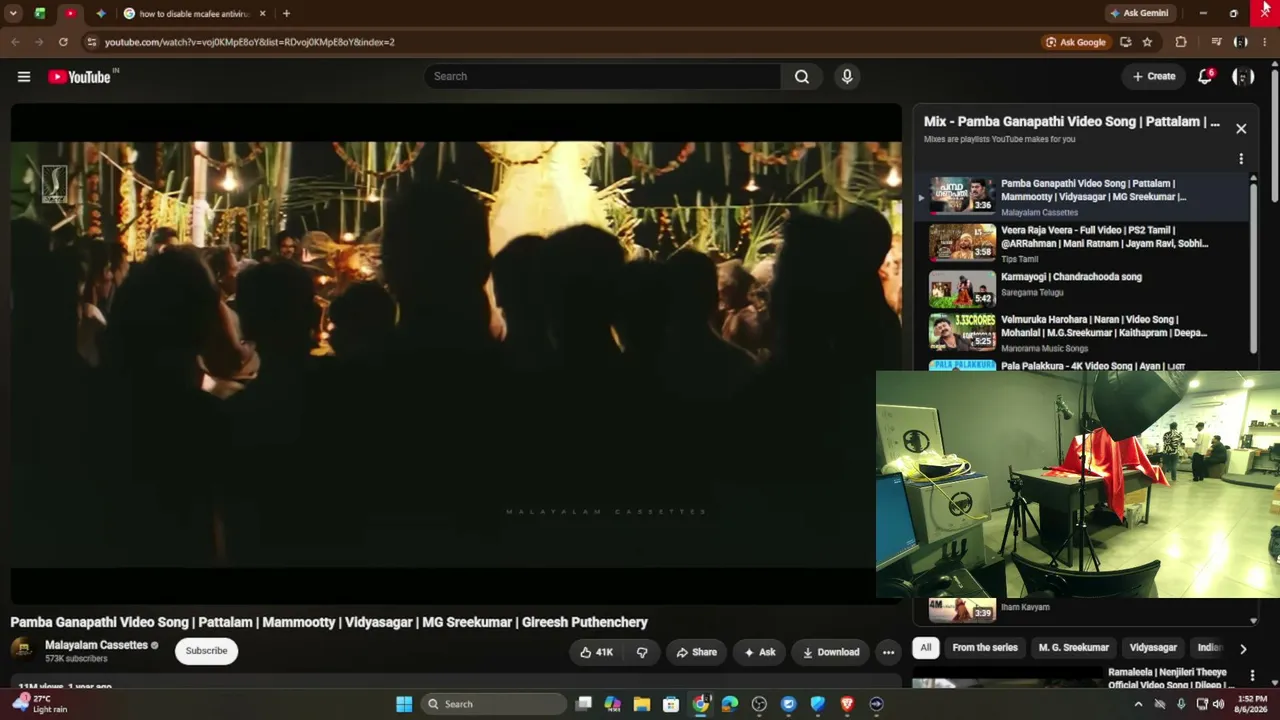1280x720 pixels.
Task: Open a new browser tab
Action: coord(286,14)
